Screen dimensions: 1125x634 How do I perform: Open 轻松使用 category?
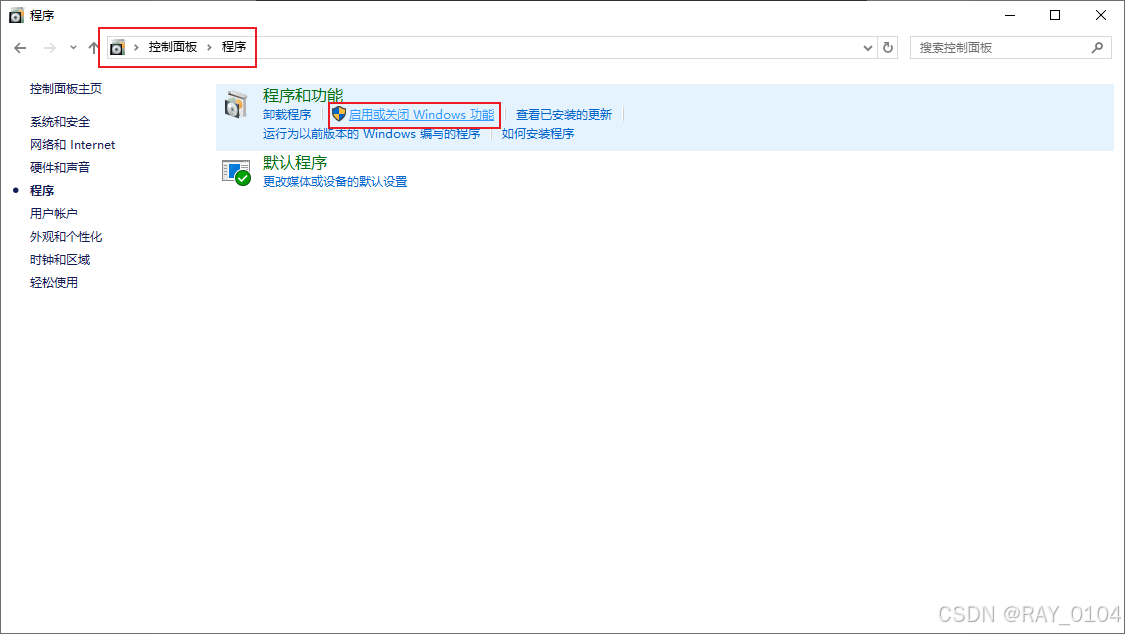(x=54, y=283)
